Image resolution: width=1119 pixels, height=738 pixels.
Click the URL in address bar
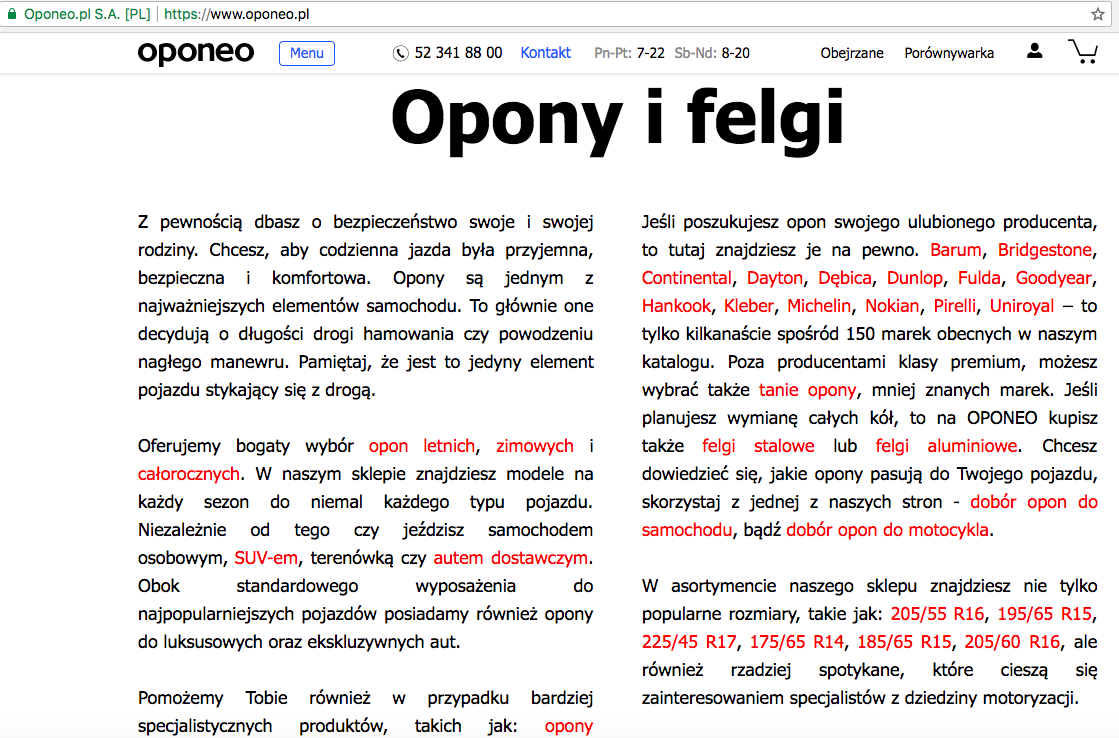[237, 14]
